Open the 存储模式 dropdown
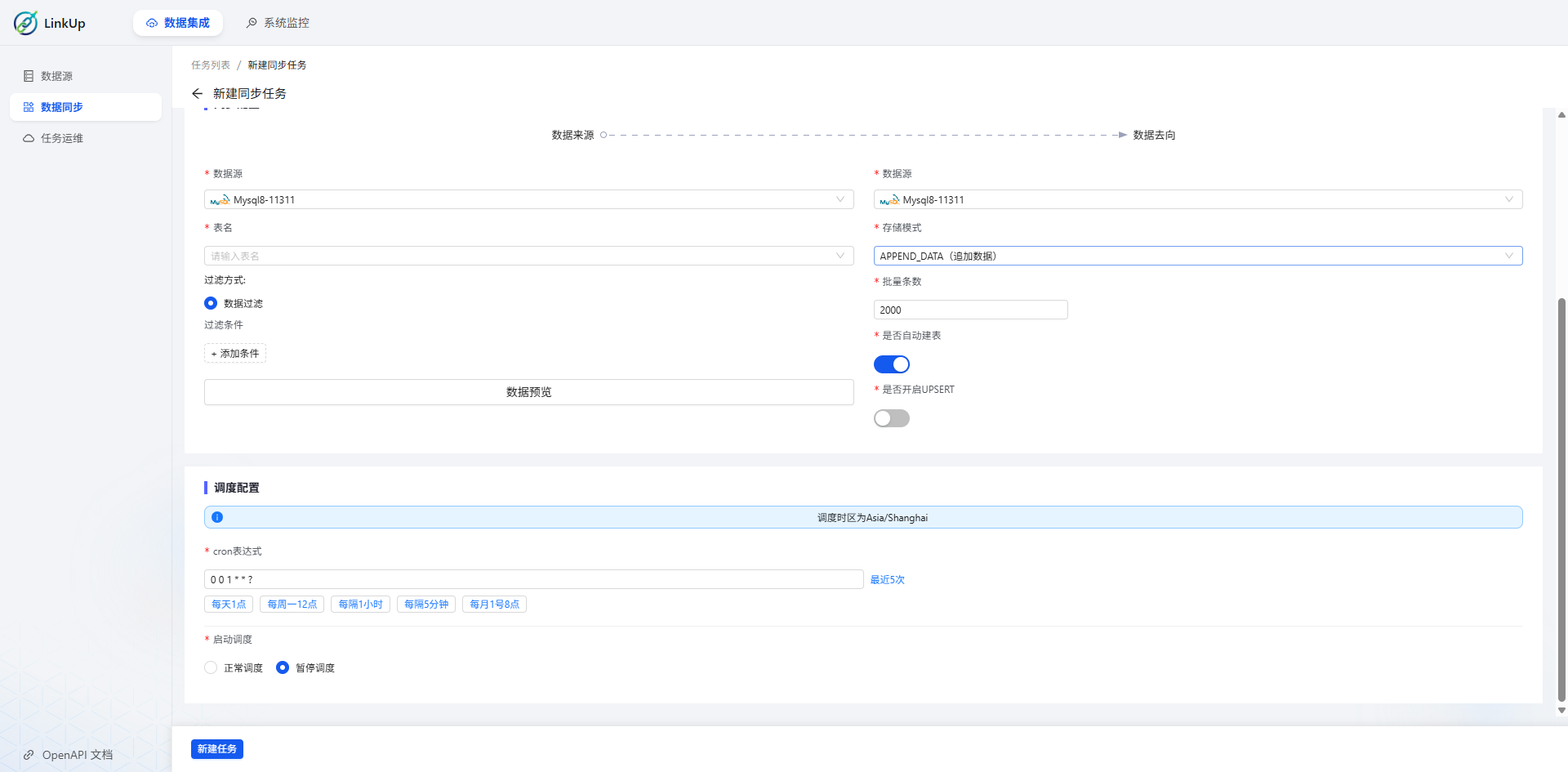1568x772 pixels. pyautogui.click(x=1508, y=256)
